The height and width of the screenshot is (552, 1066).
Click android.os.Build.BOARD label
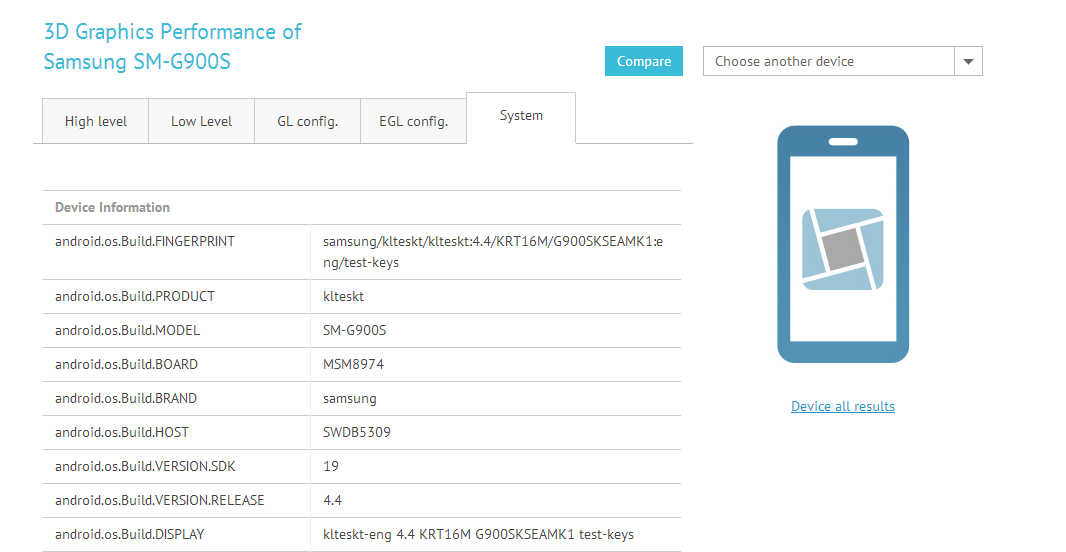coord(126,364)
